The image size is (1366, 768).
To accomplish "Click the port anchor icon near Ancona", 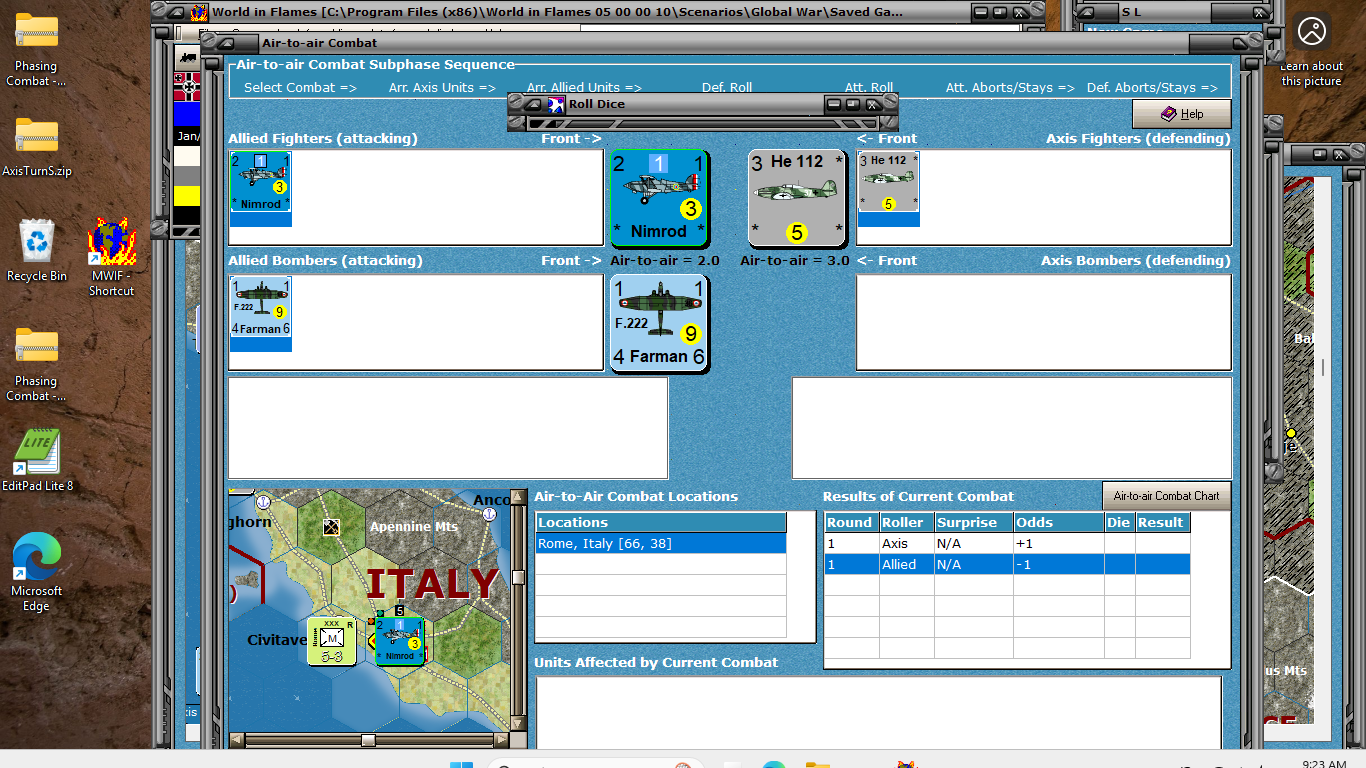I will click(x=489, y=514).
